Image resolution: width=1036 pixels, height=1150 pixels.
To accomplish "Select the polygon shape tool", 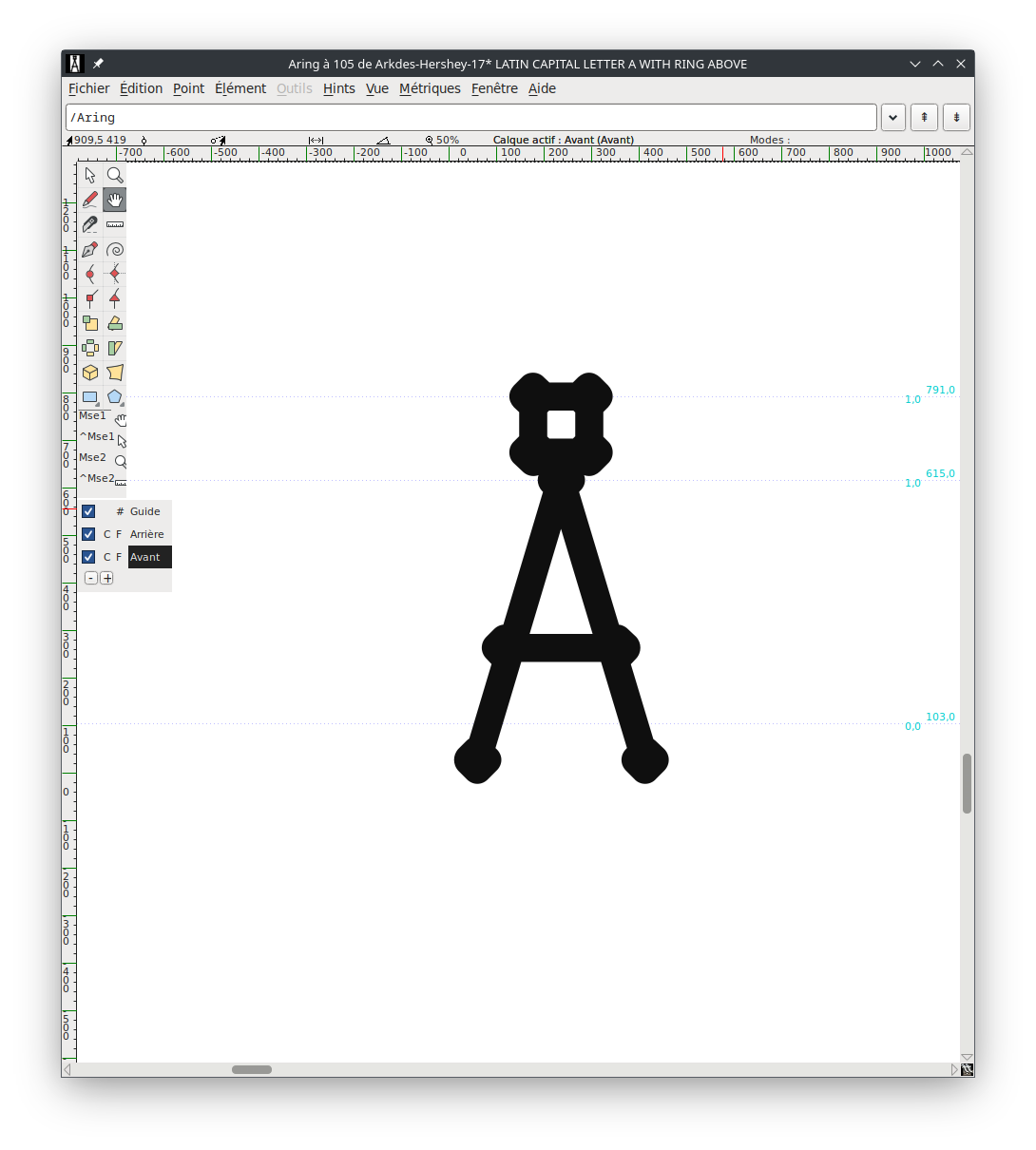I will pos(115,397).
